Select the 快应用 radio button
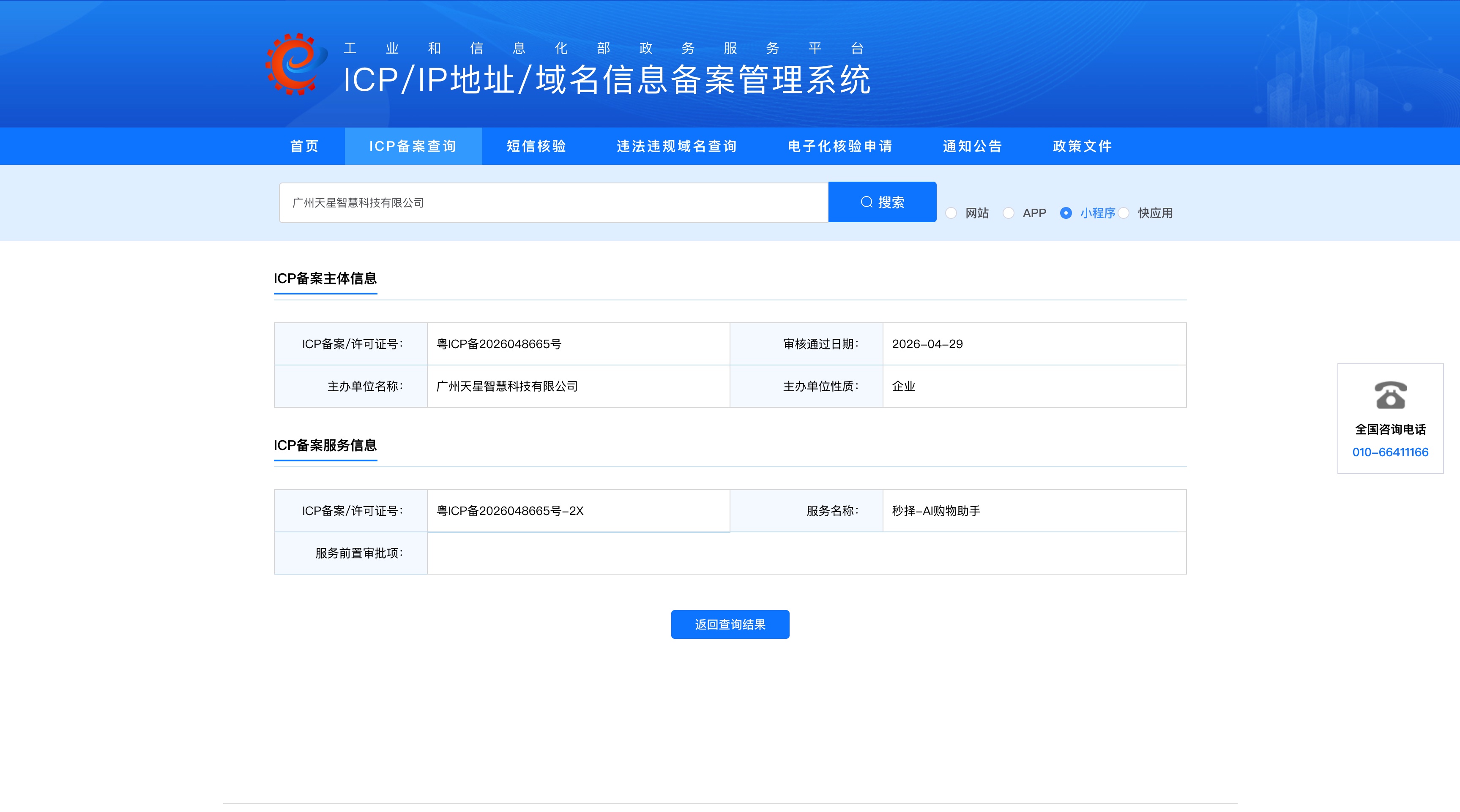This screenshot has width=1460, height=812. [1124, 213]
